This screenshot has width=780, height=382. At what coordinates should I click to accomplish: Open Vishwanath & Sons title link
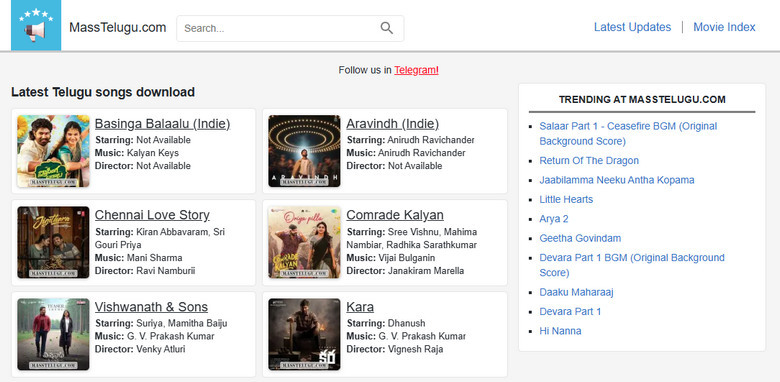[x=151, y=306]
